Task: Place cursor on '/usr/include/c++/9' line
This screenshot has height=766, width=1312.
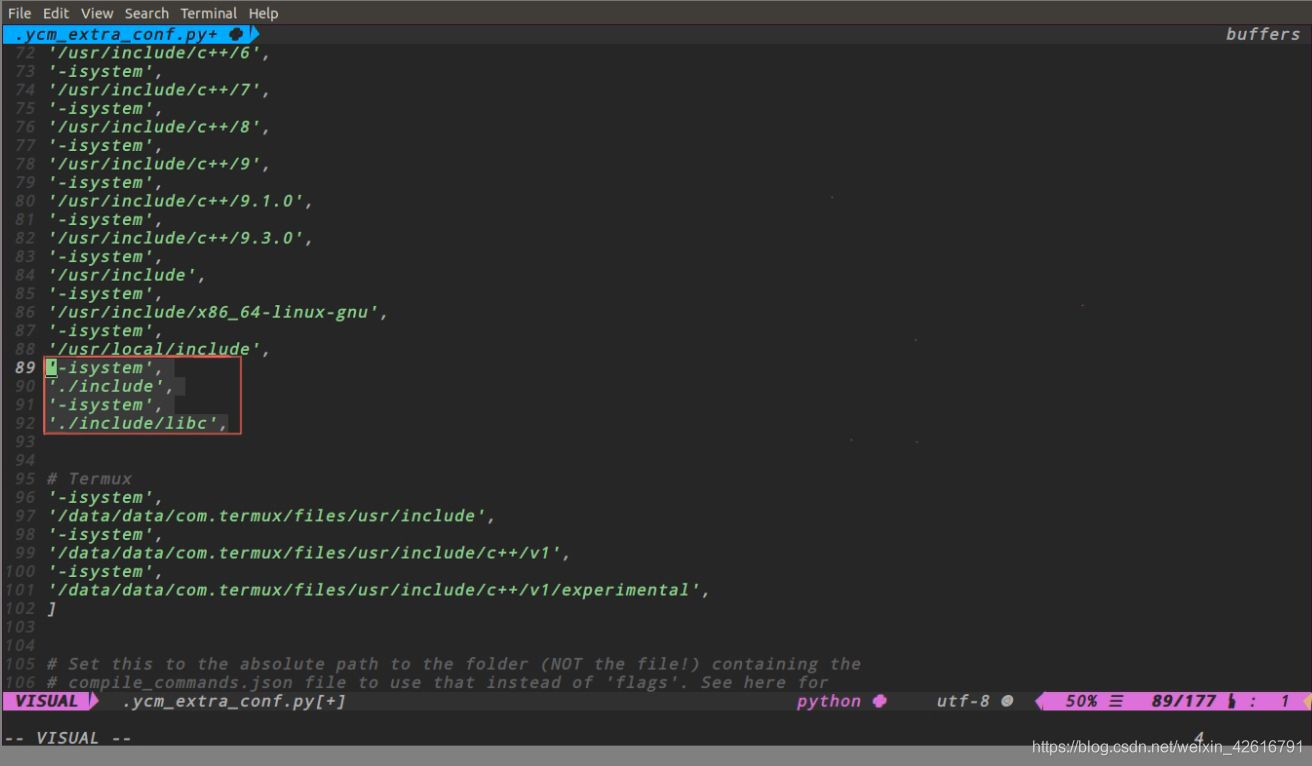Action: point(159,164)
